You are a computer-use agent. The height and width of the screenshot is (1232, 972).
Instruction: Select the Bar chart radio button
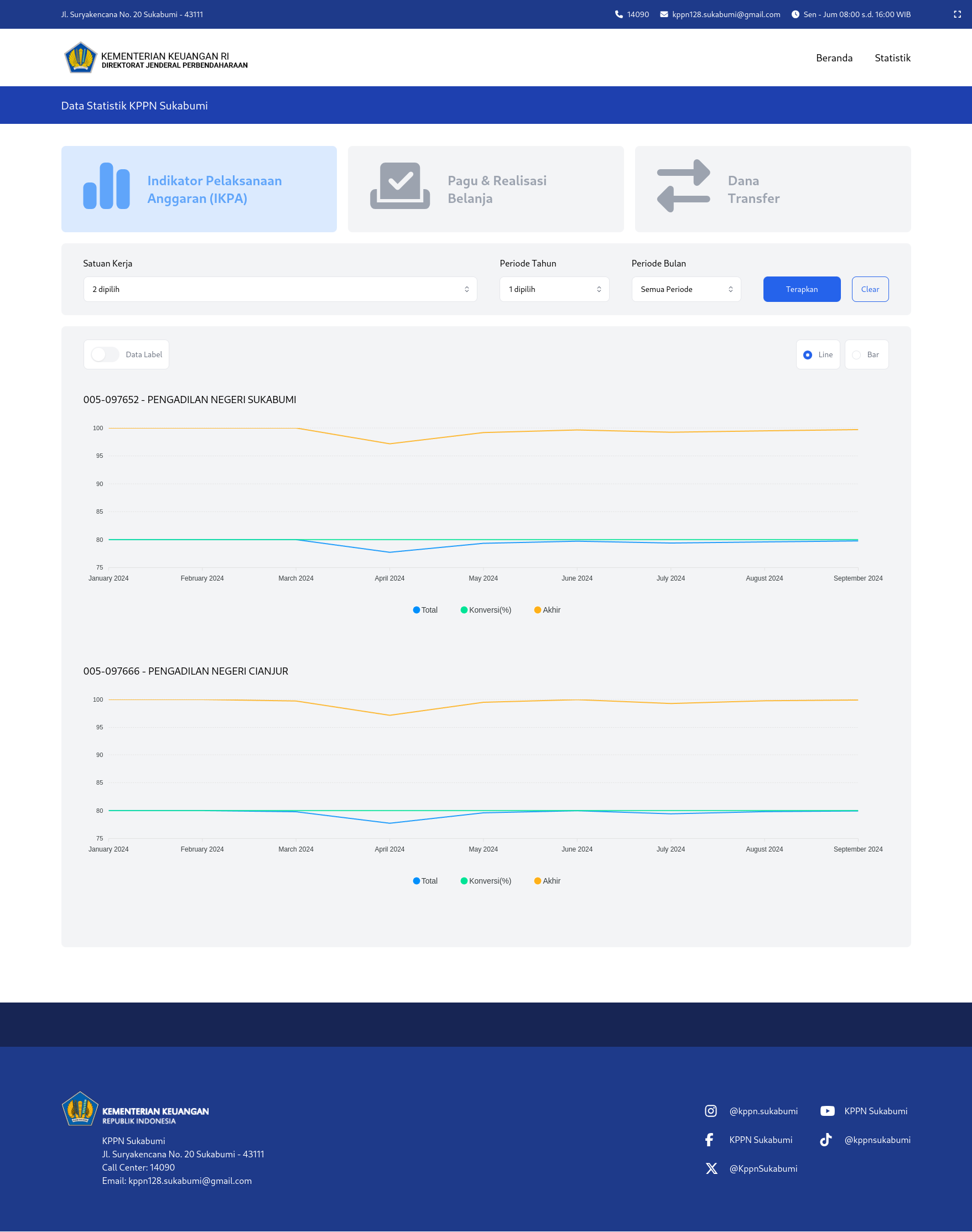(856, 355)
